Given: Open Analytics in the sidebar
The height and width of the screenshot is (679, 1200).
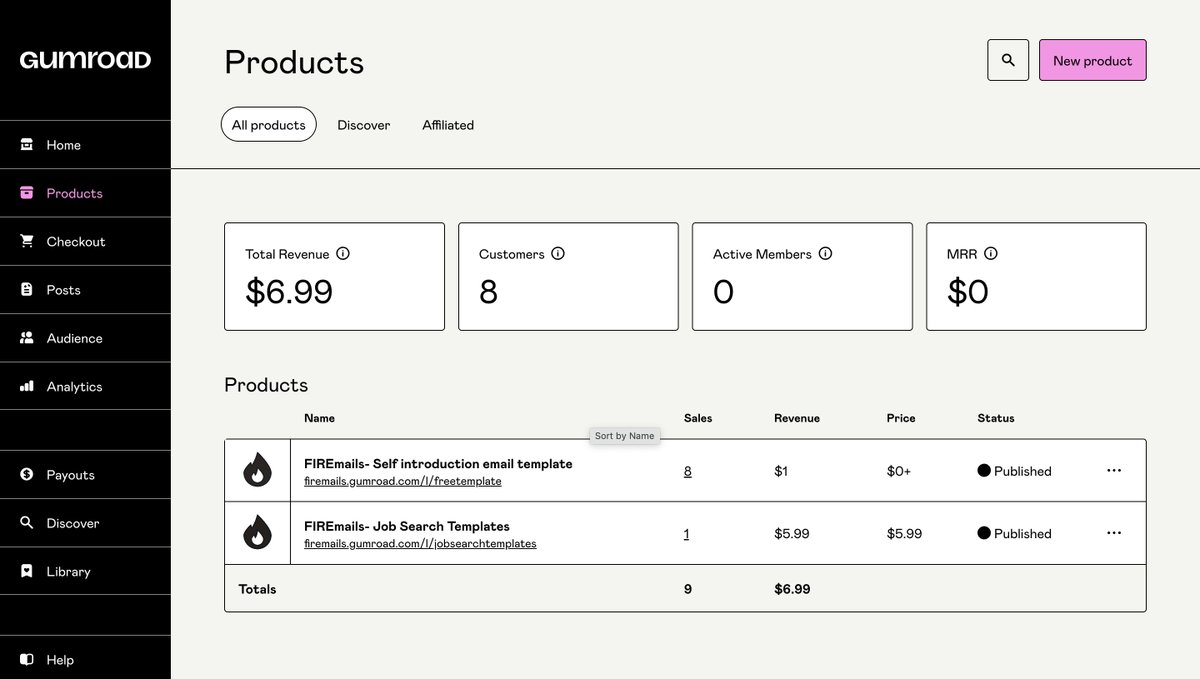Looking at the screenshot, I should click(85, 386).
